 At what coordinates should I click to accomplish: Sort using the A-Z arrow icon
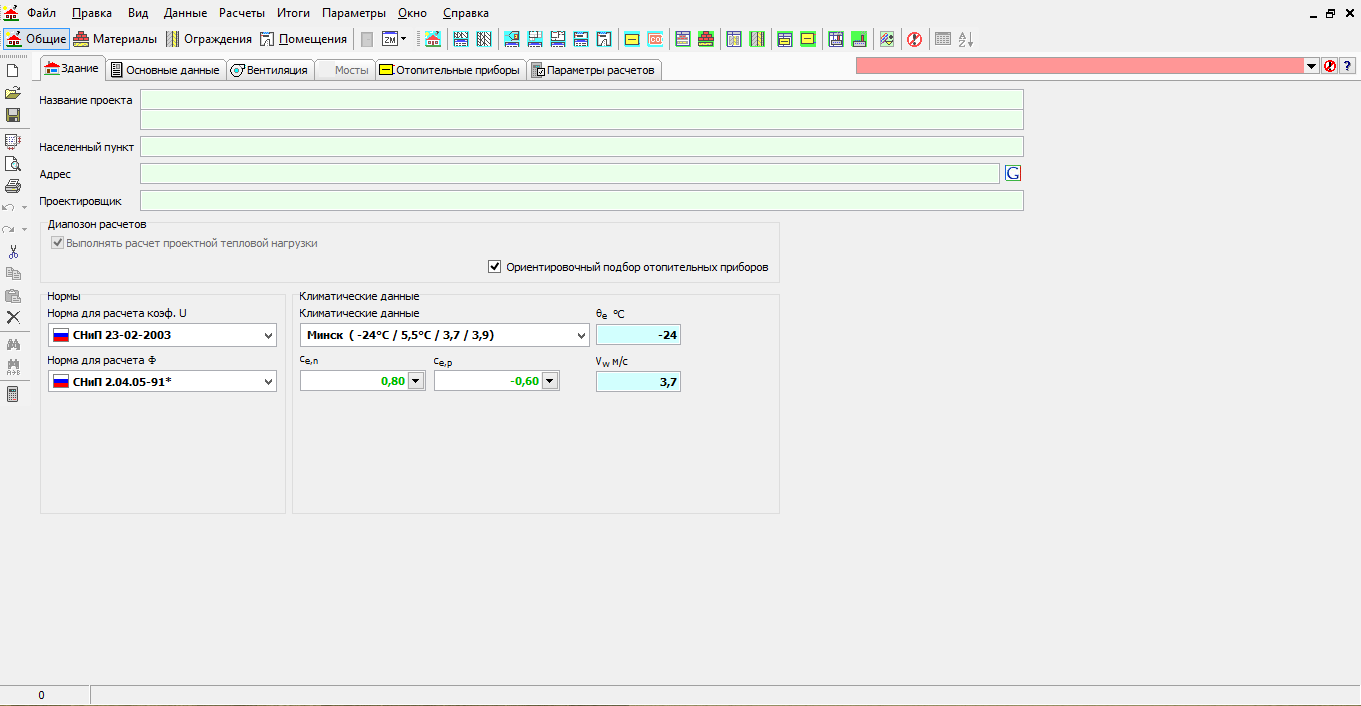click(x=966, y=39)
